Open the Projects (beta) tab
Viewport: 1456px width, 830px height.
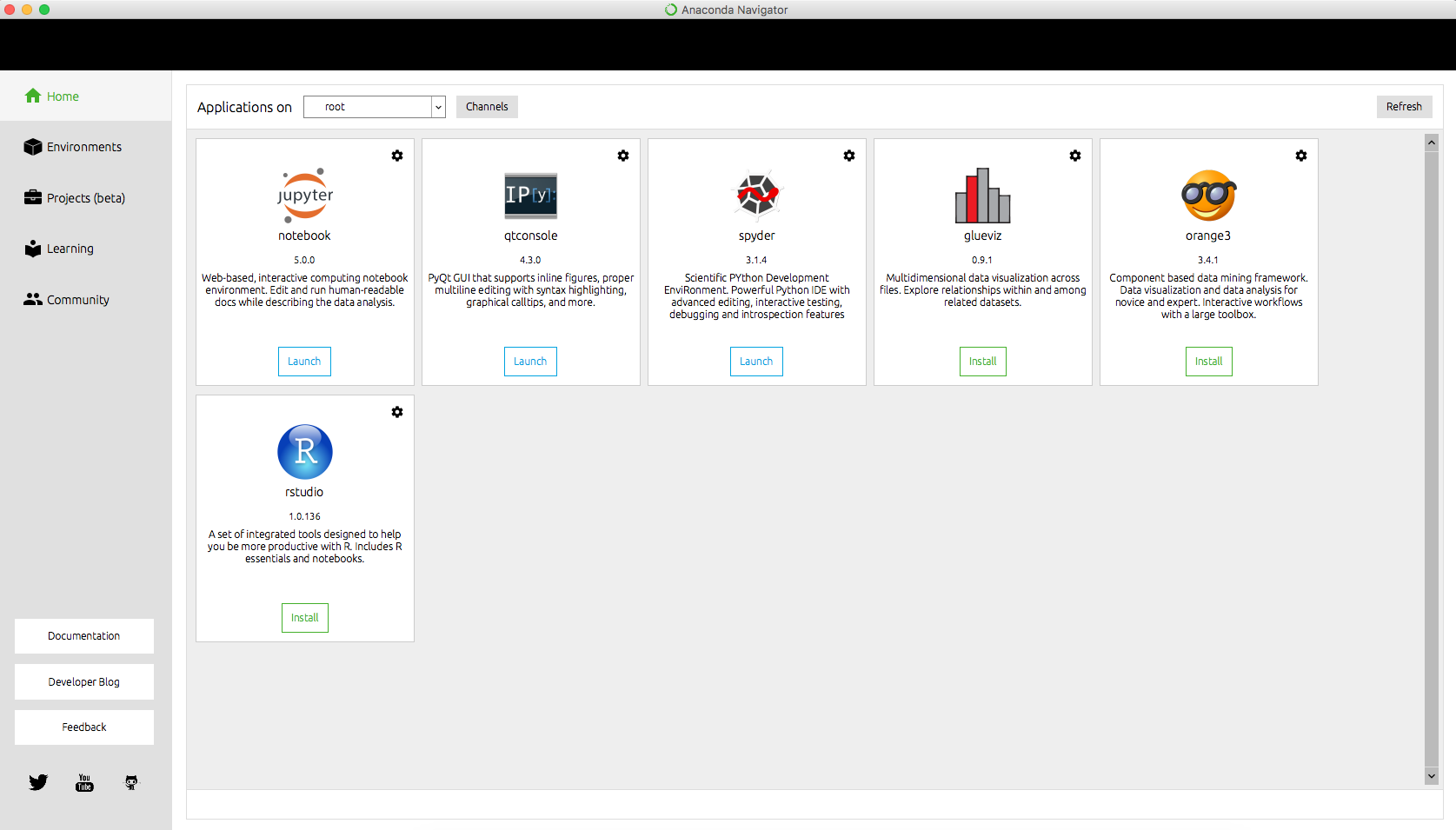tap(86, 197)
